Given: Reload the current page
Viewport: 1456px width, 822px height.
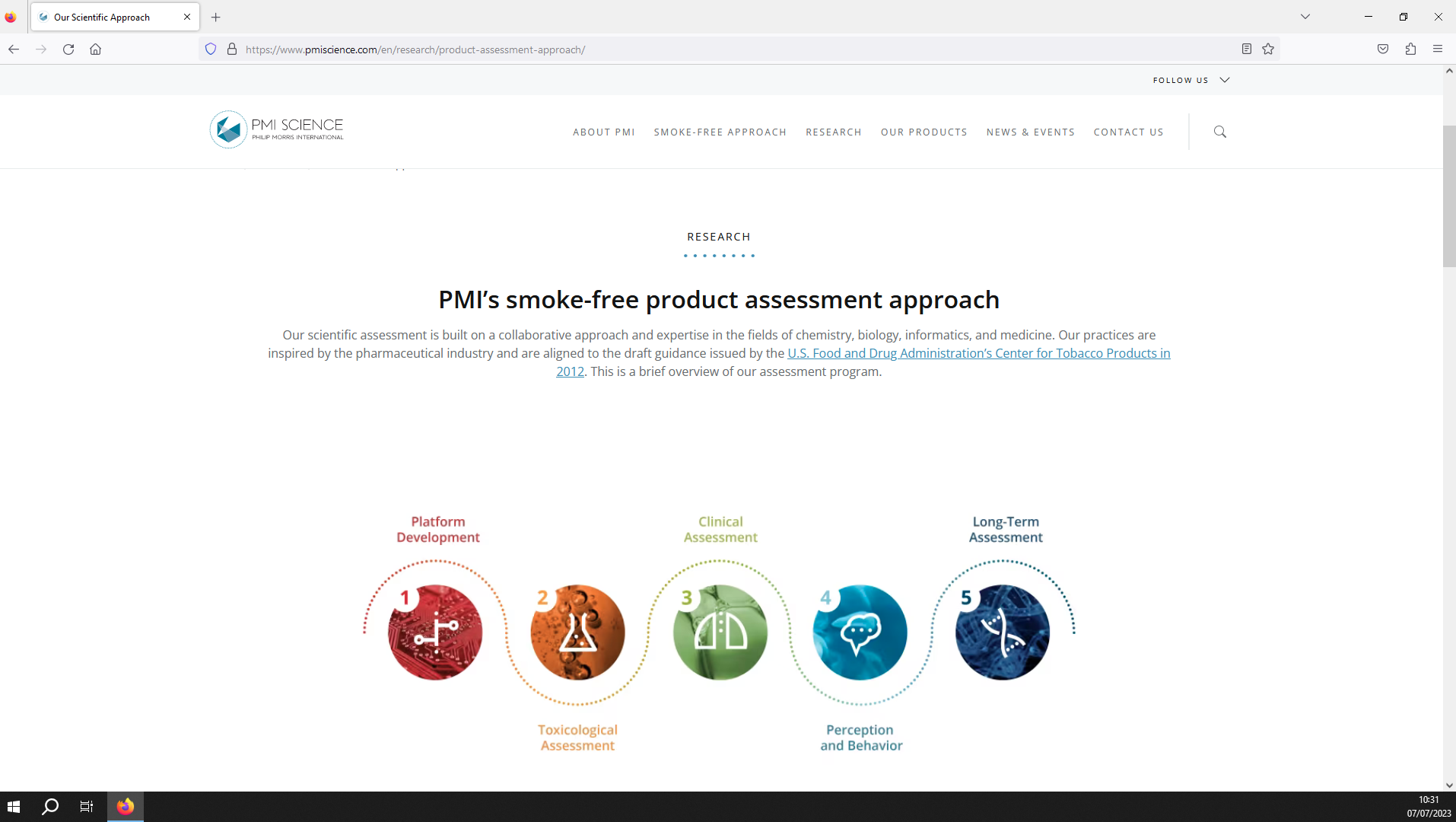Looking at the screenshot, I should tap(68, 49).
